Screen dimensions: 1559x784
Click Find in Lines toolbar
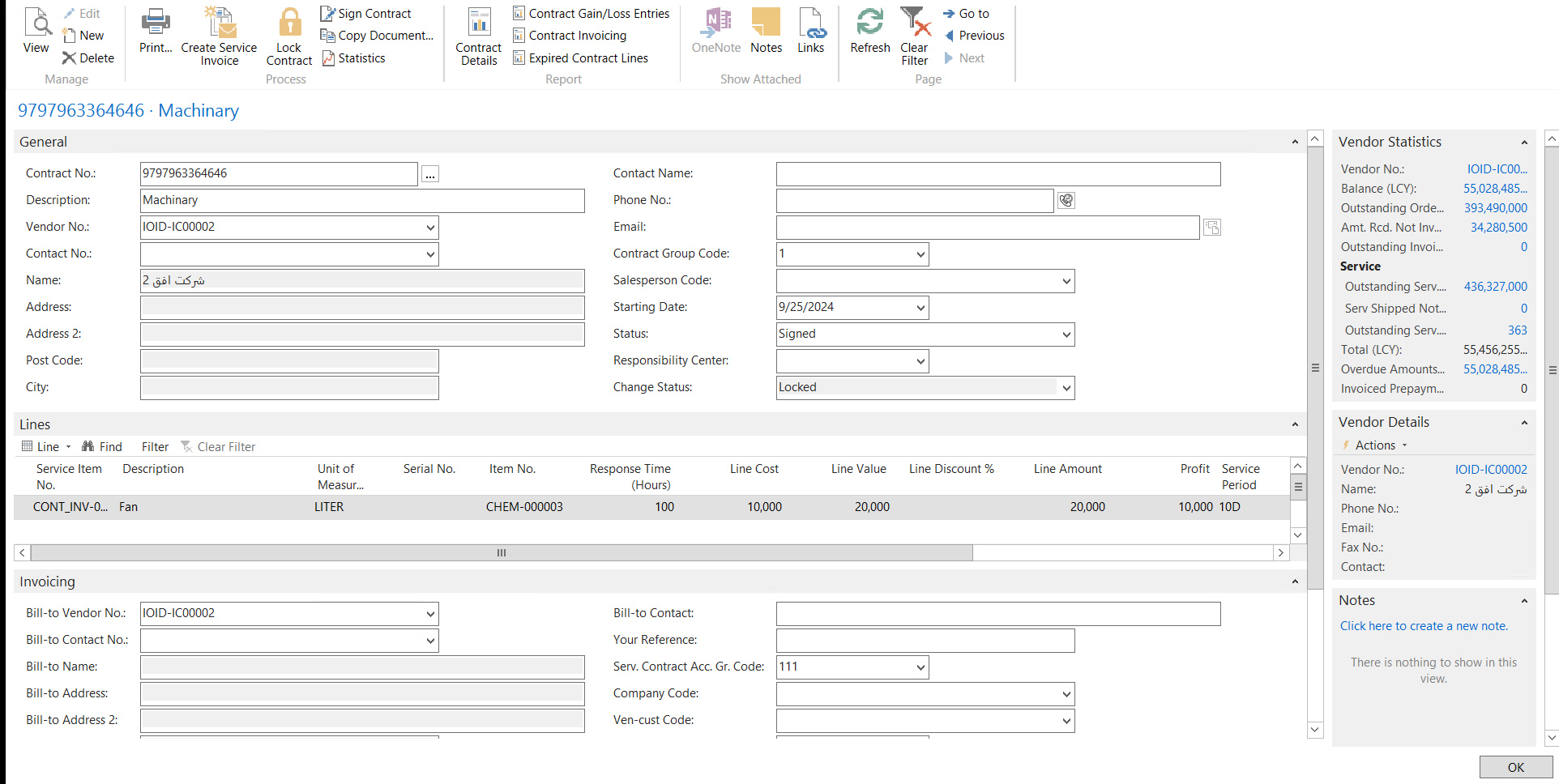[x=102, y=447]
